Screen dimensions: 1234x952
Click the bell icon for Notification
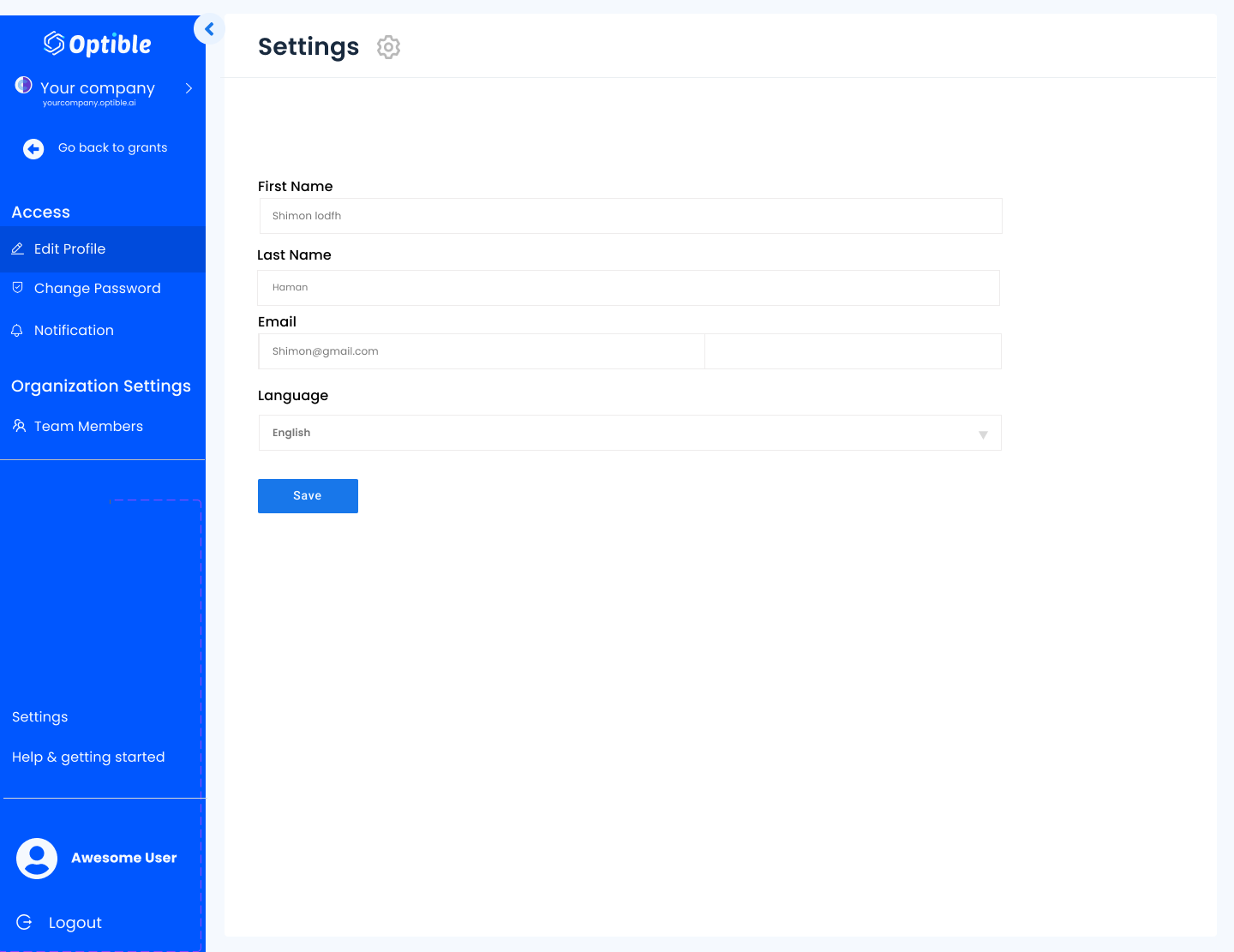tap(17, 331)
